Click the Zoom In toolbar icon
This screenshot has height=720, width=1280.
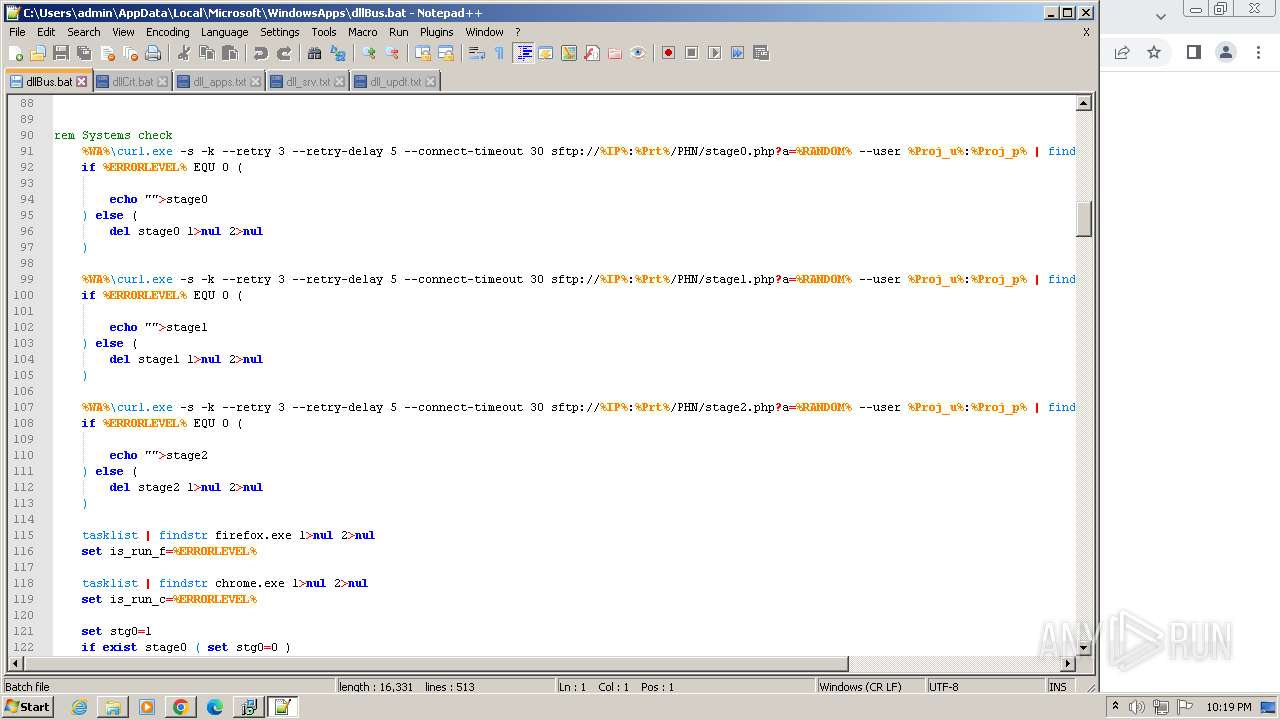[369, 53]
